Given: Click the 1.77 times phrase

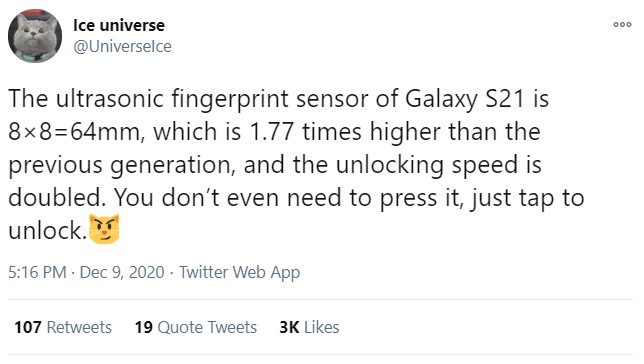Looking at the screenshot, I should (x=305, y=132).
